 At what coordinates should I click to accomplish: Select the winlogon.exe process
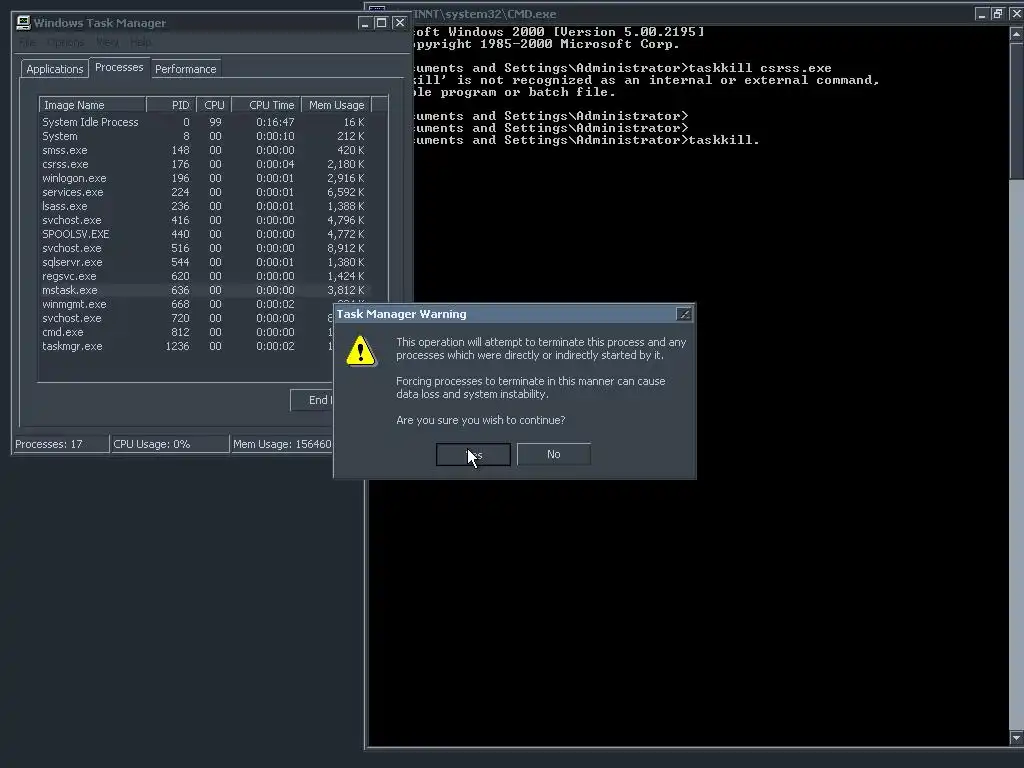(203, 178)
